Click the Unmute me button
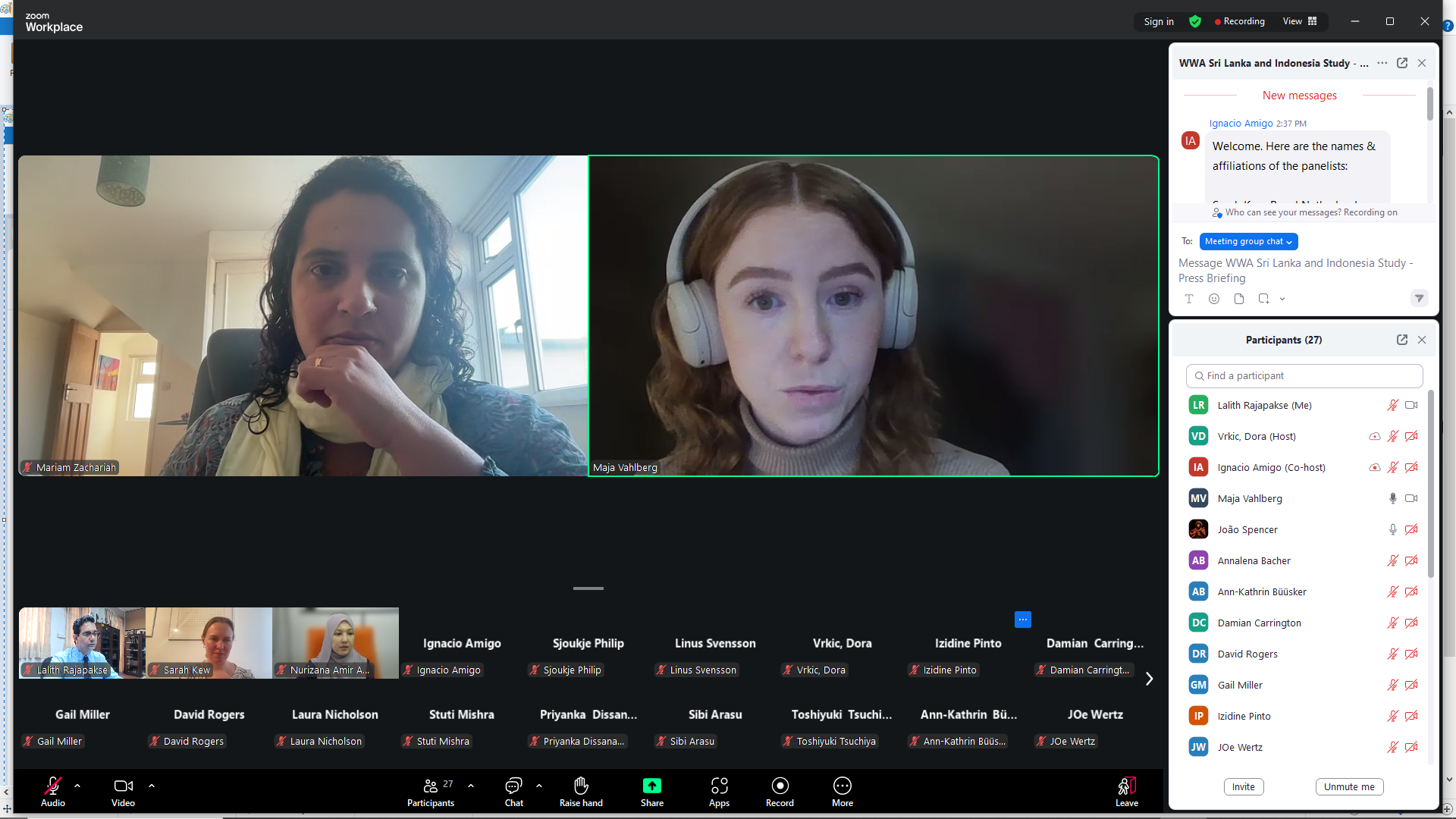 [1349, 786]
